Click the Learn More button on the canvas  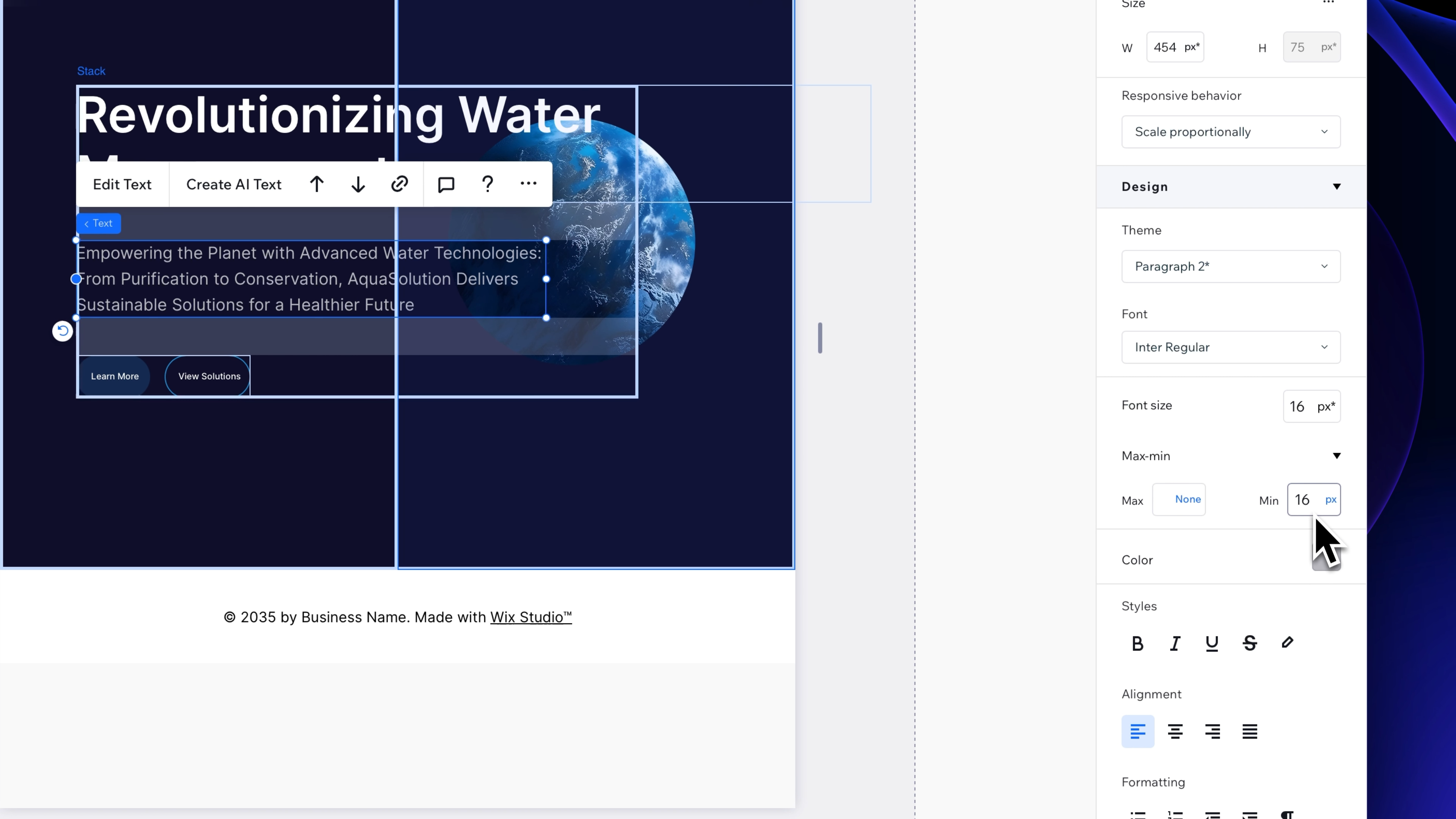(114, 376)
